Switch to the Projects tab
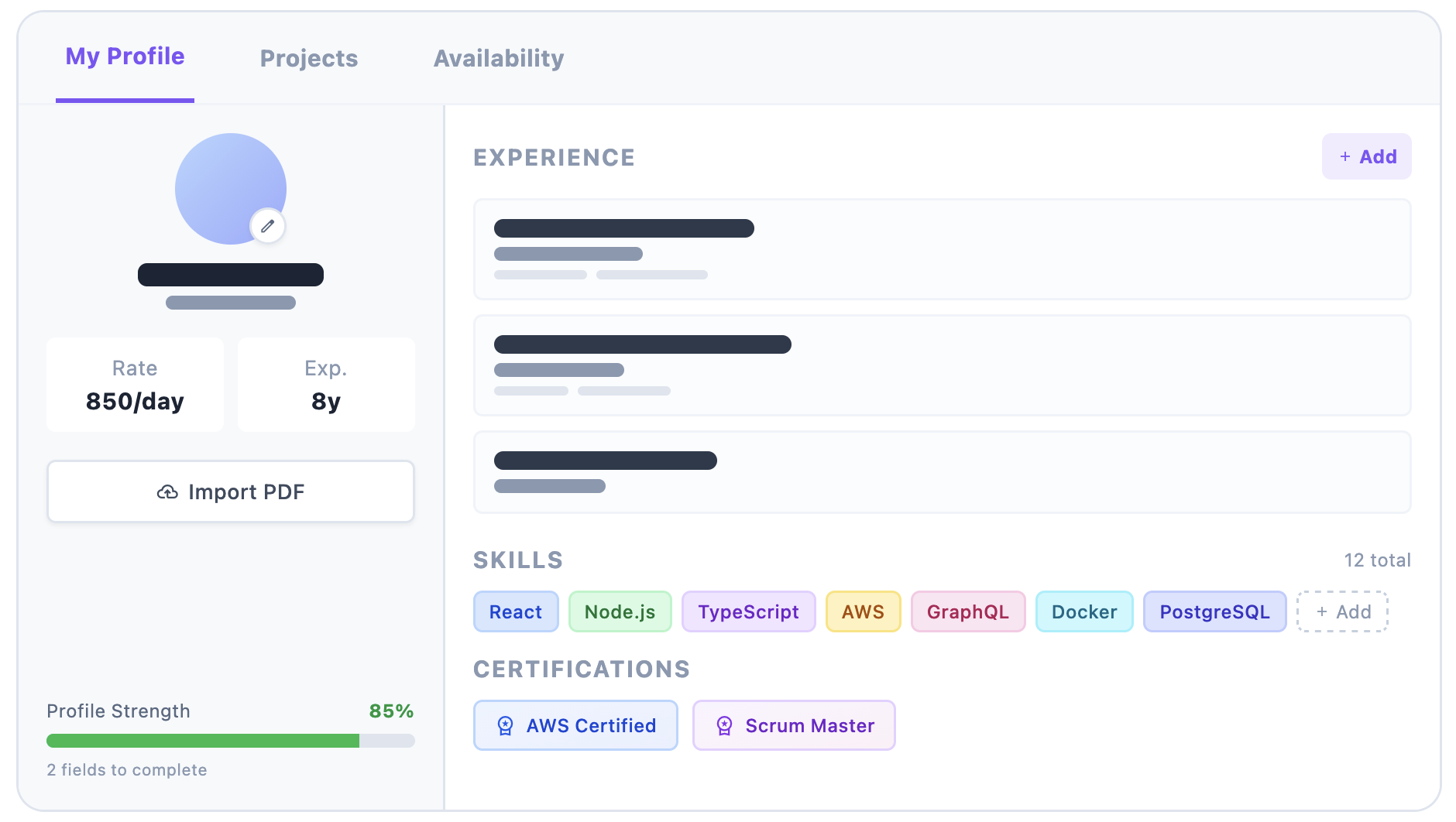Viewport: 1456px width, 822px height. click(x=308, y=58)
